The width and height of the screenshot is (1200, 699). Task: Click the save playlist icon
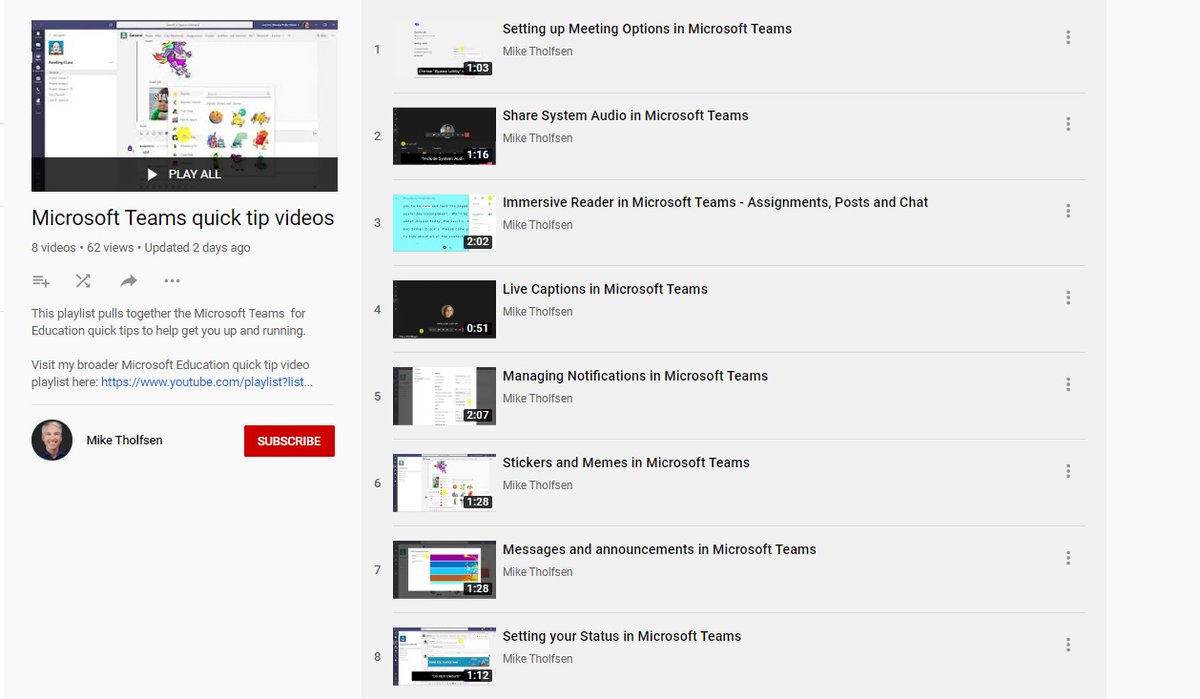[x=41, y=281]
